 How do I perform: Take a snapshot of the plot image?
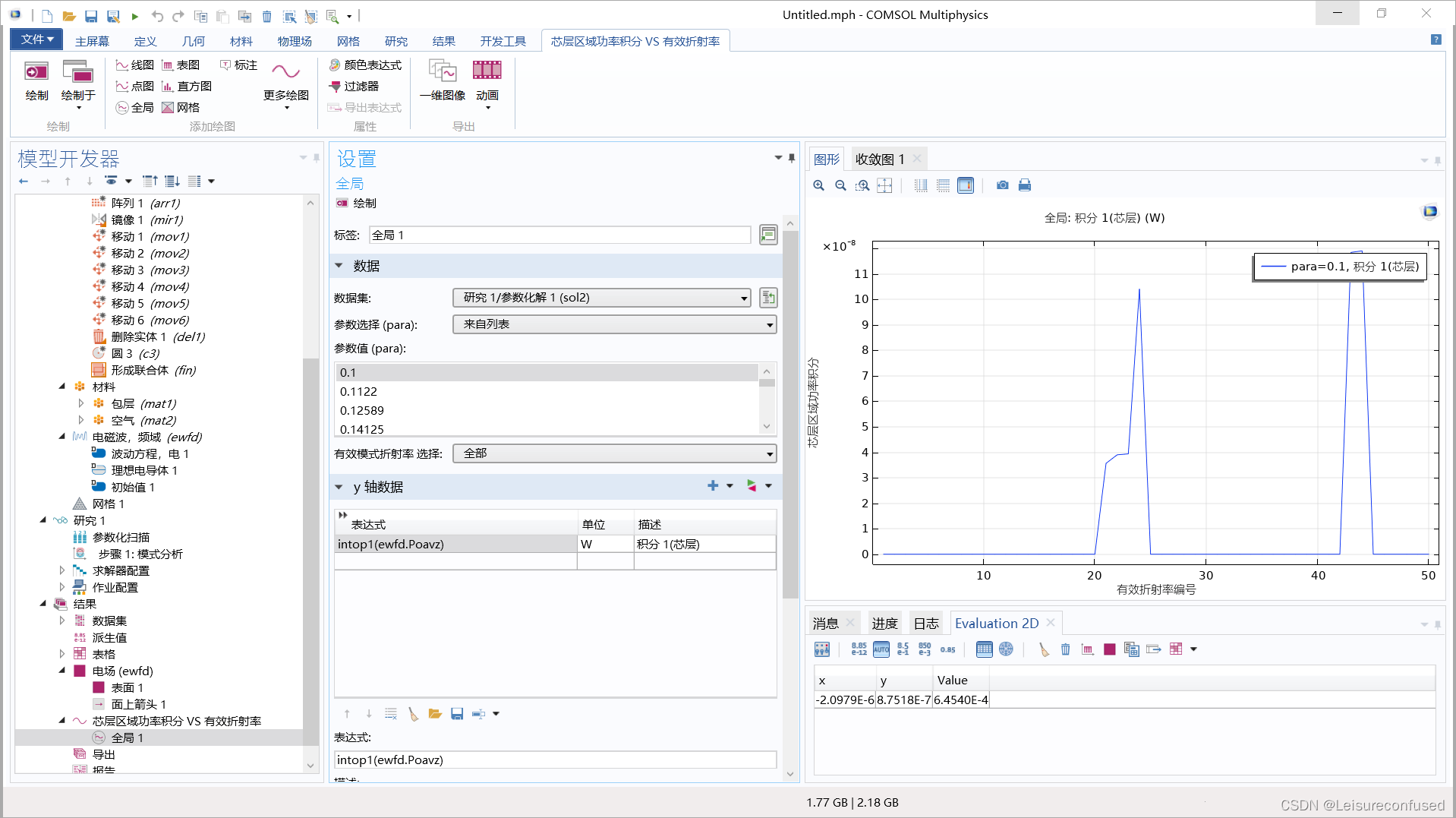coord(1003,185)
